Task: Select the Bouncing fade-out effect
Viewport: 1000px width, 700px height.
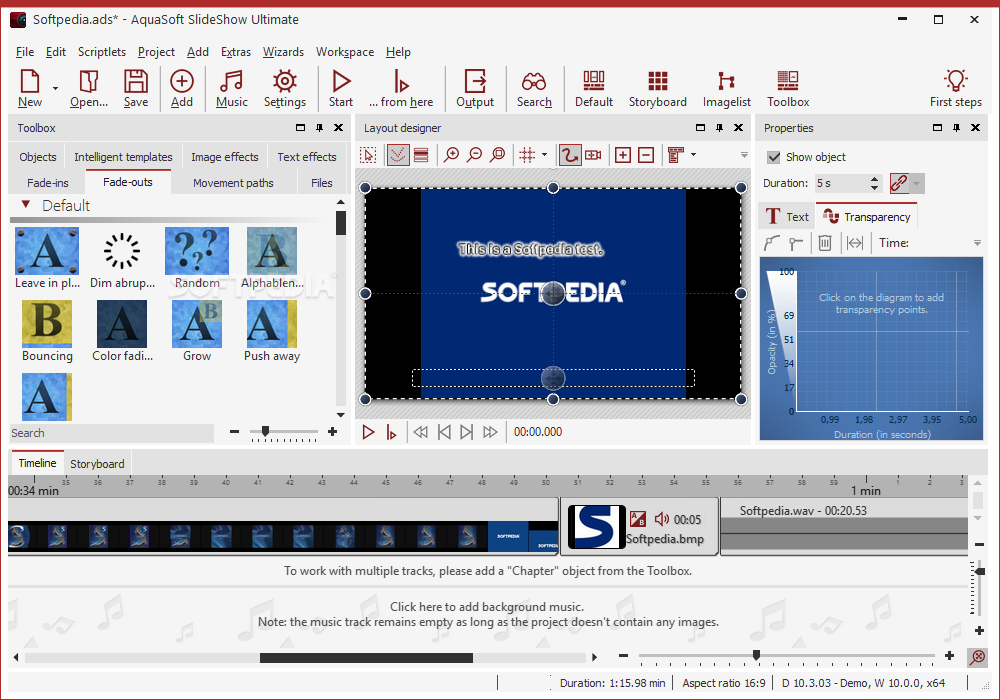Action: [47, 332]
